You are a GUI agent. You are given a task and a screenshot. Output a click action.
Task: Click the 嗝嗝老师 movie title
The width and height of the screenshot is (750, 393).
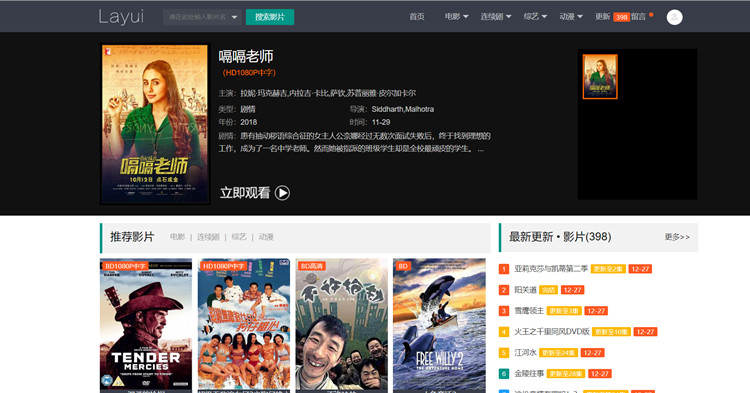tap(246, 56)
